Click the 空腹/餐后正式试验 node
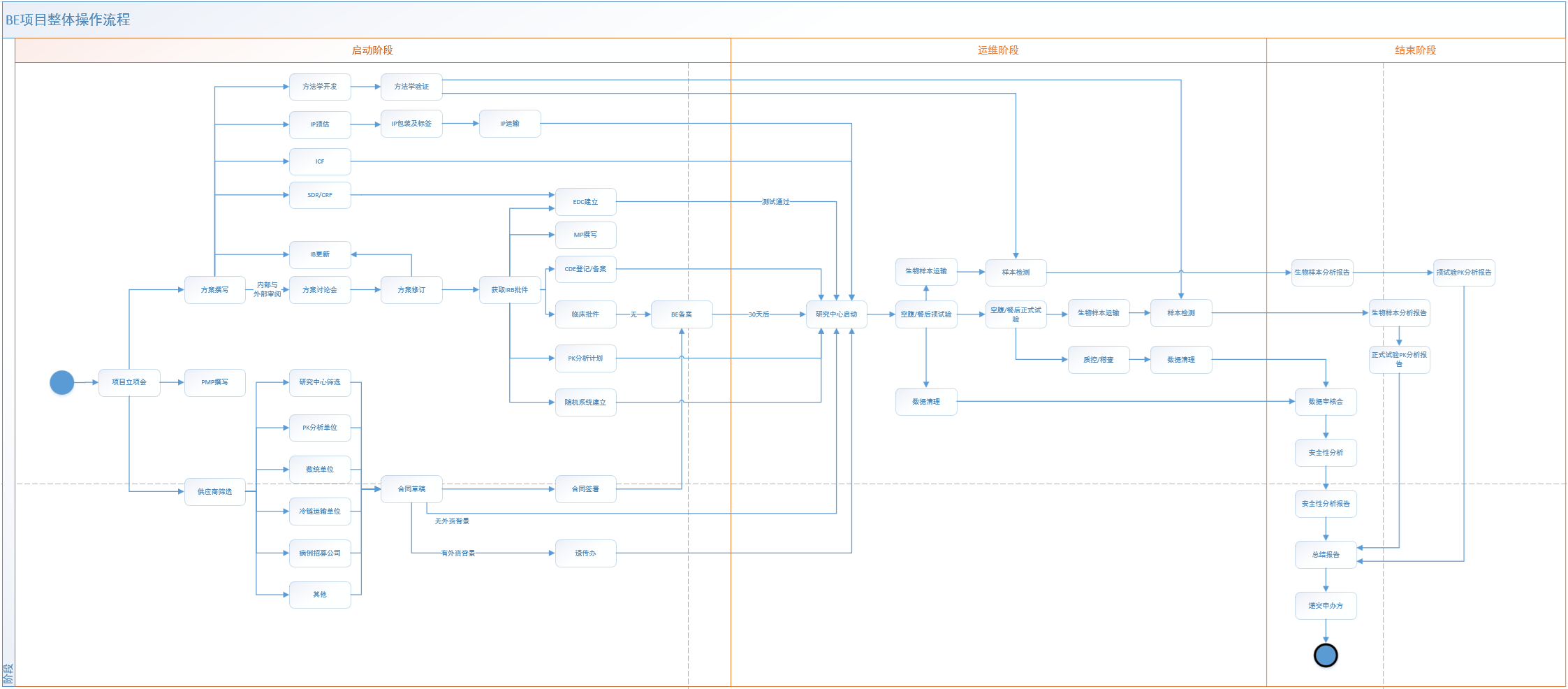1568x689 pixels. point(1016,314)
